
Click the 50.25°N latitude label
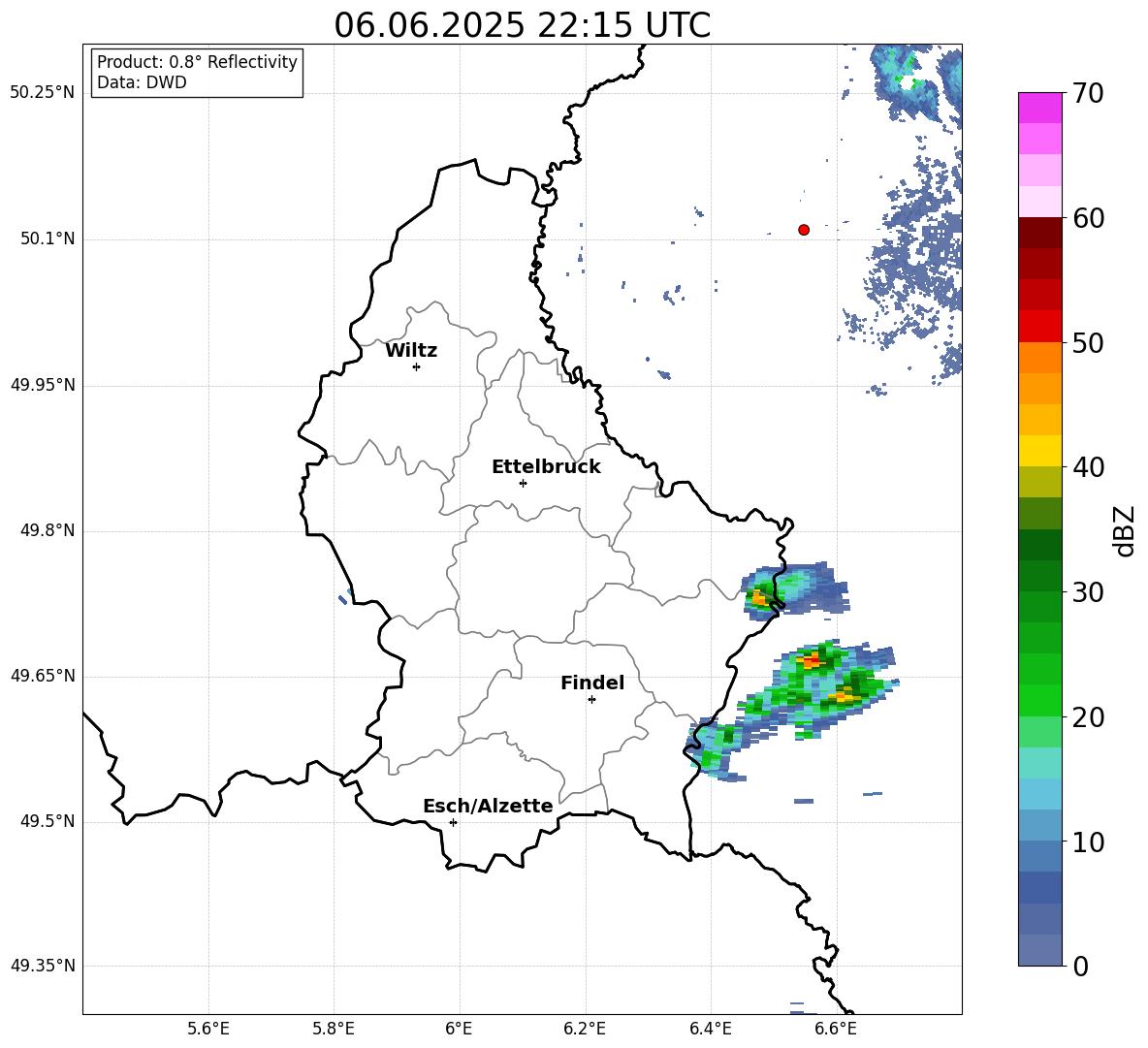click(43, 93)
